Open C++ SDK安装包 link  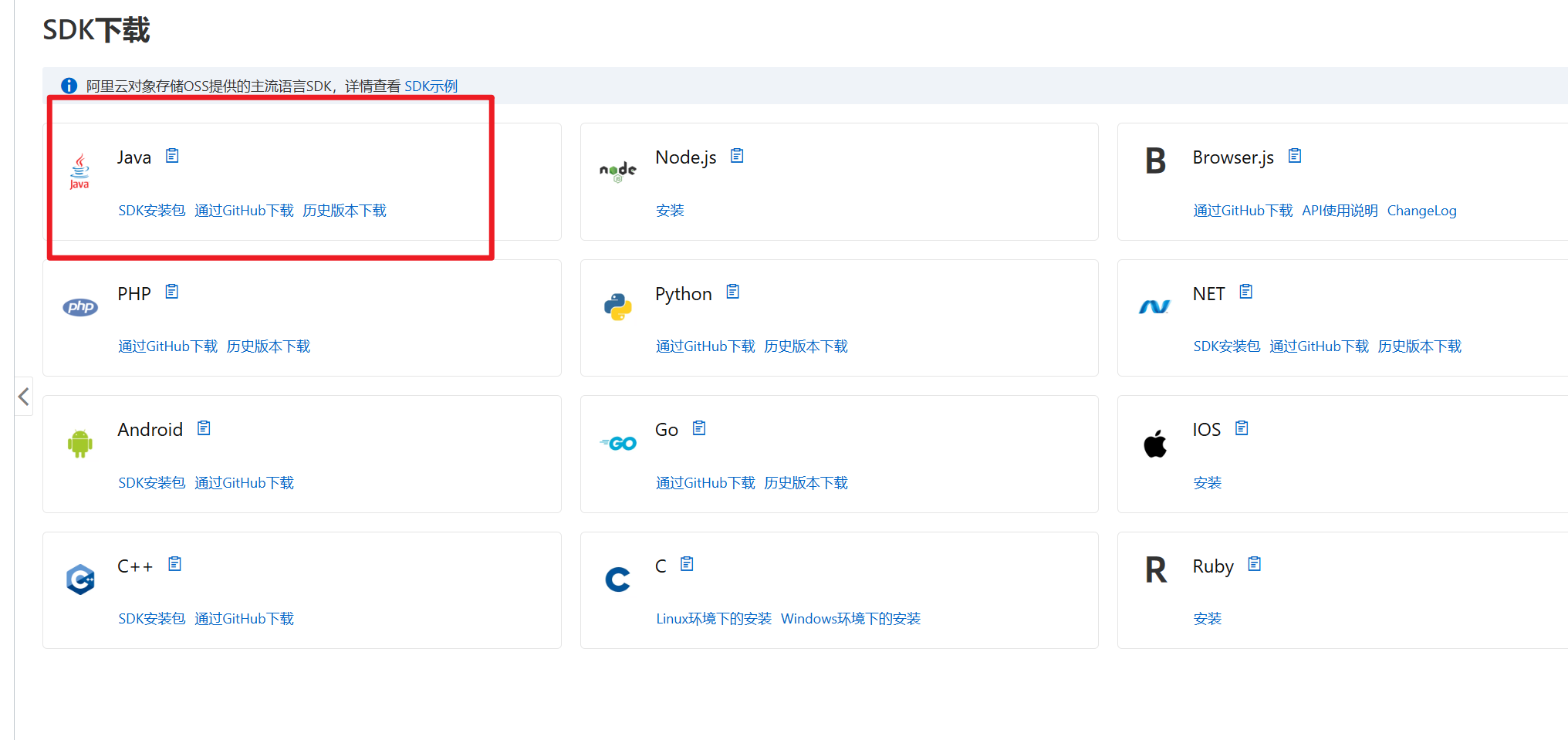point(152,619)
